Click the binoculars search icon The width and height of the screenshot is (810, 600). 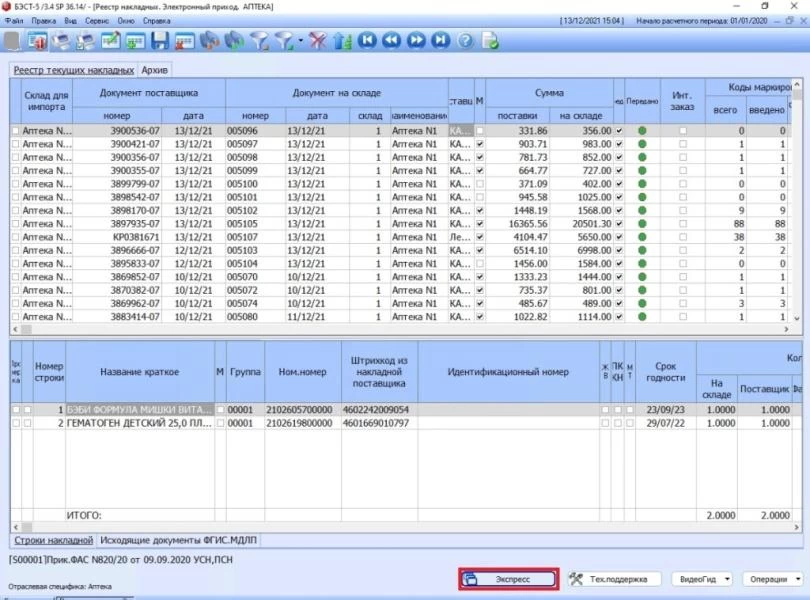(210, 41)
